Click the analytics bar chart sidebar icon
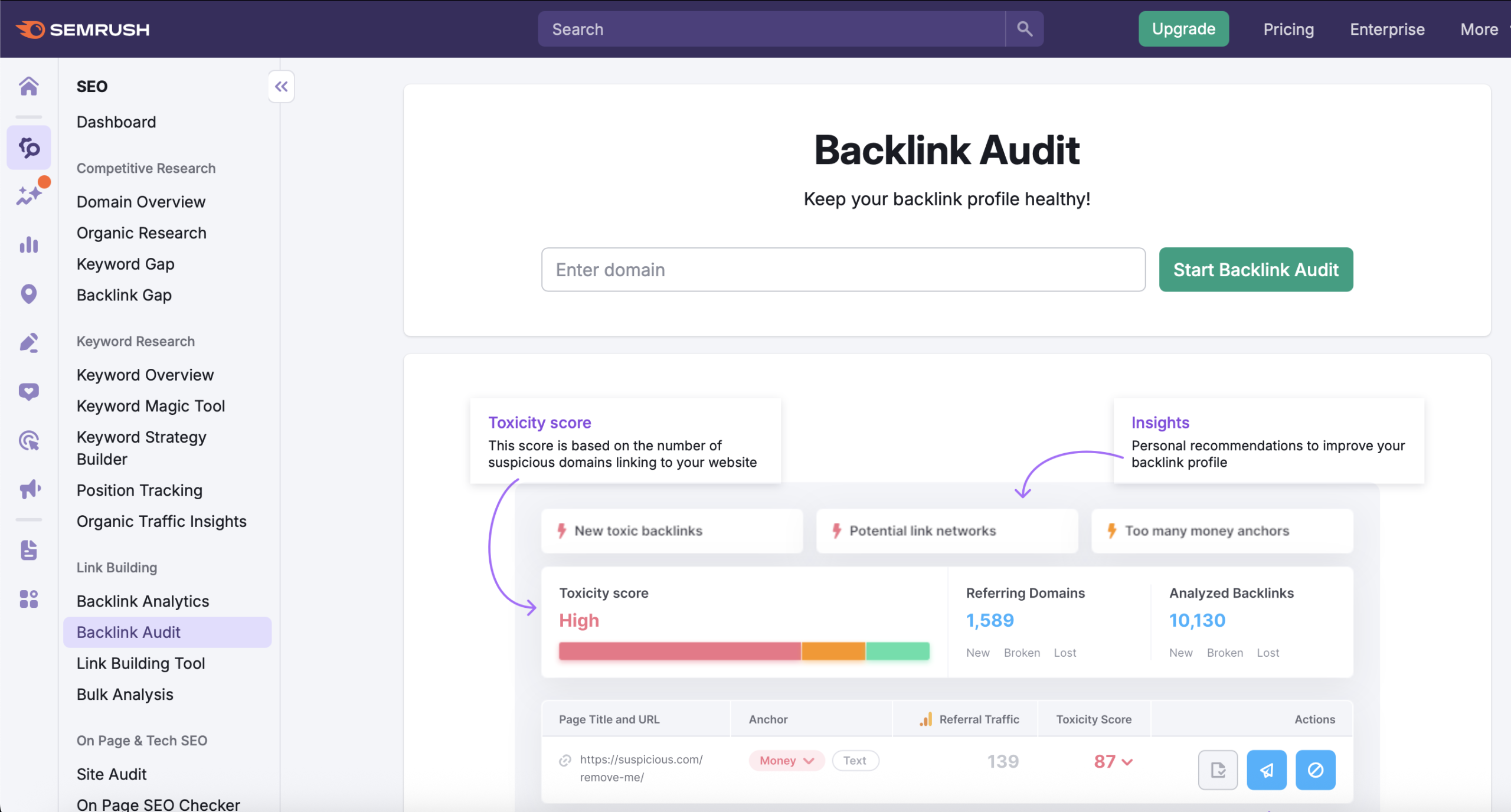Viewport: 1511px width, 812px height. [x=28, y=245]
